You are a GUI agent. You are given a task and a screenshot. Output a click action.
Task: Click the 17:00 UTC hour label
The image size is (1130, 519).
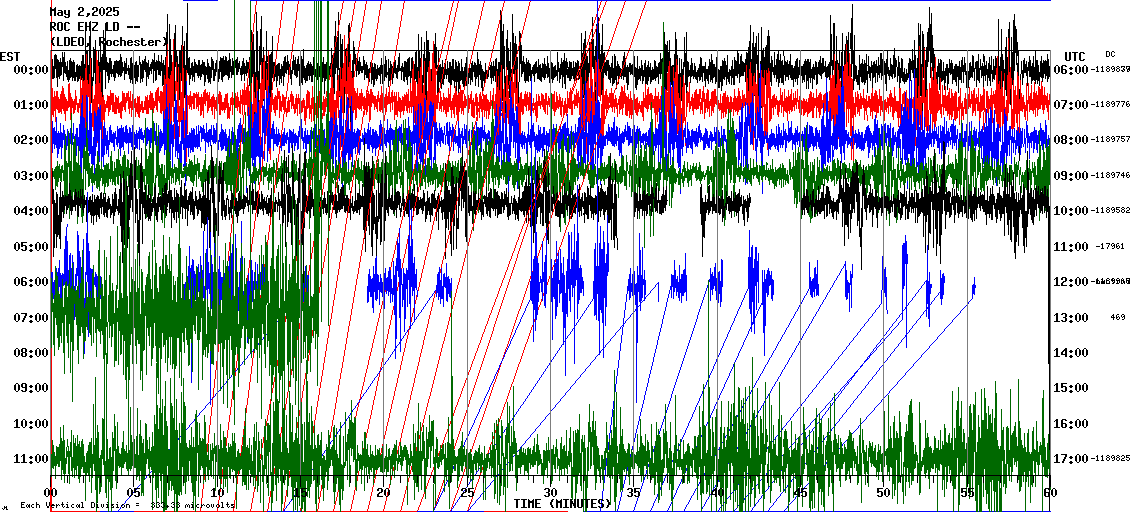pos(1074,459)
